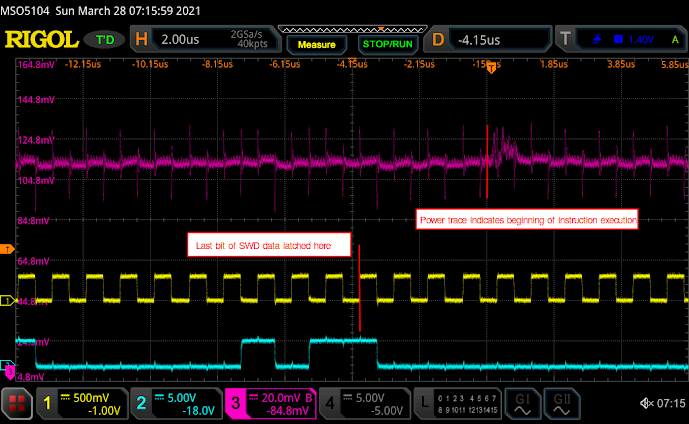Select the cyan channel 2 ground marker

[x=7, y=364]
